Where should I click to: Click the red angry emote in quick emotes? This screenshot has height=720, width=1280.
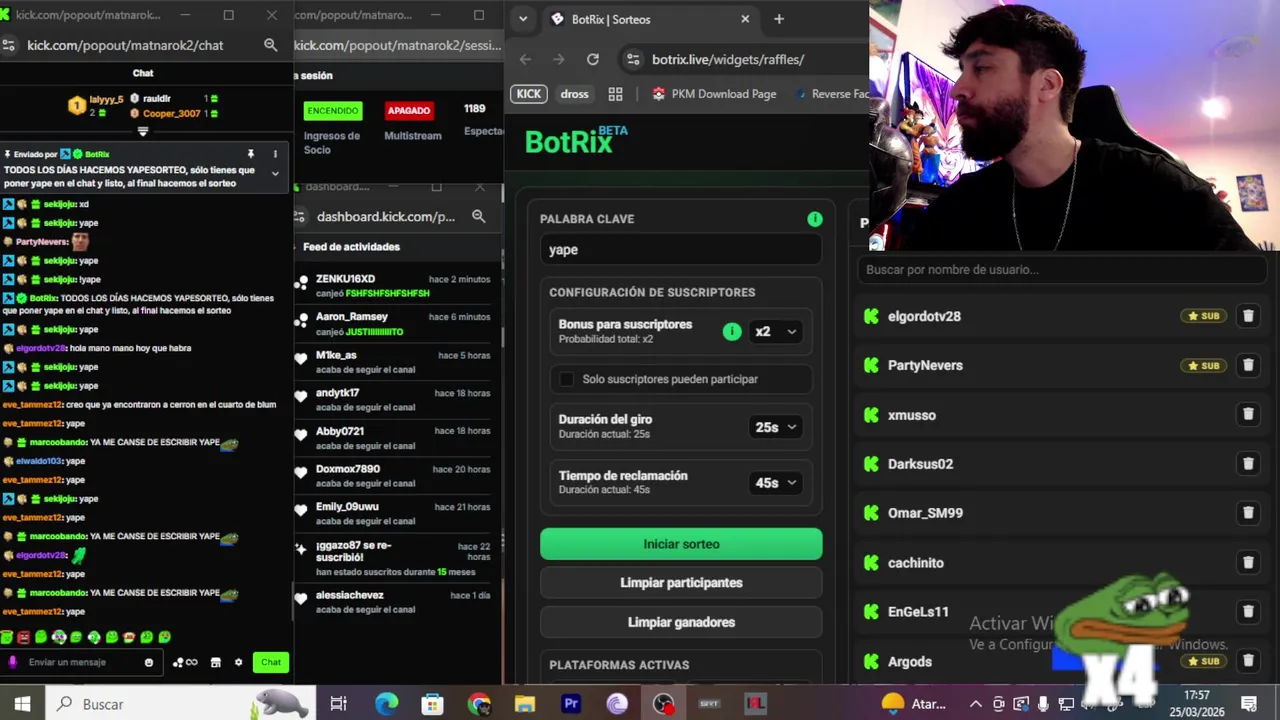click(x=24, y=637)
